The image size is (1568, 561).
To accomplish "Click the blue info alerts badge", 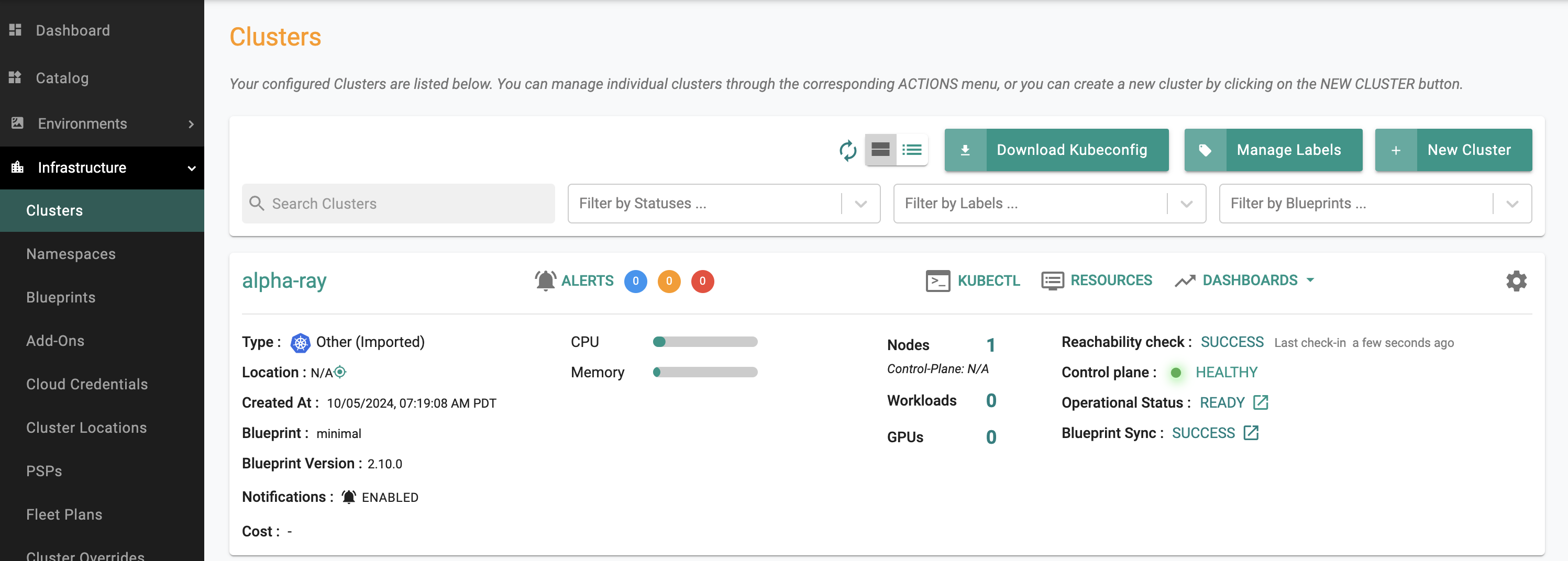I will coord(635,281).
